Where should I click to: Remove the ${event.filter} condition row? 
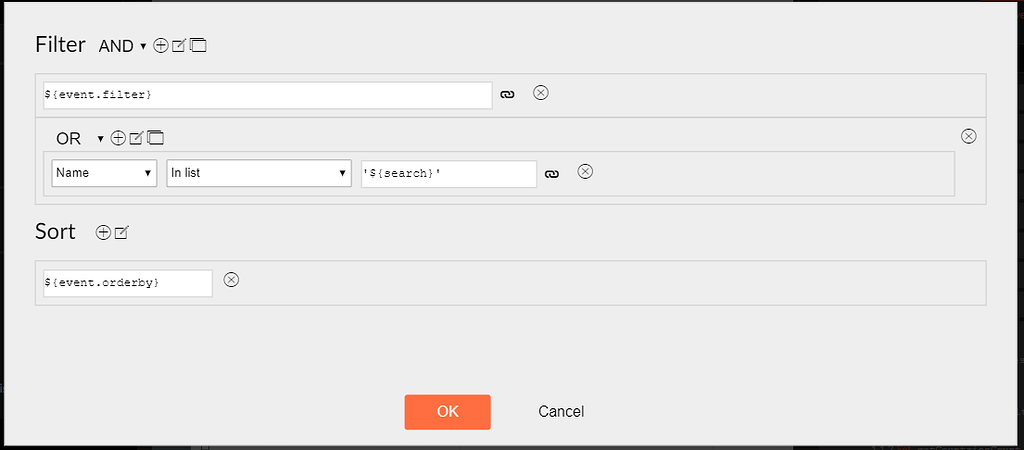tap(541, 93)
